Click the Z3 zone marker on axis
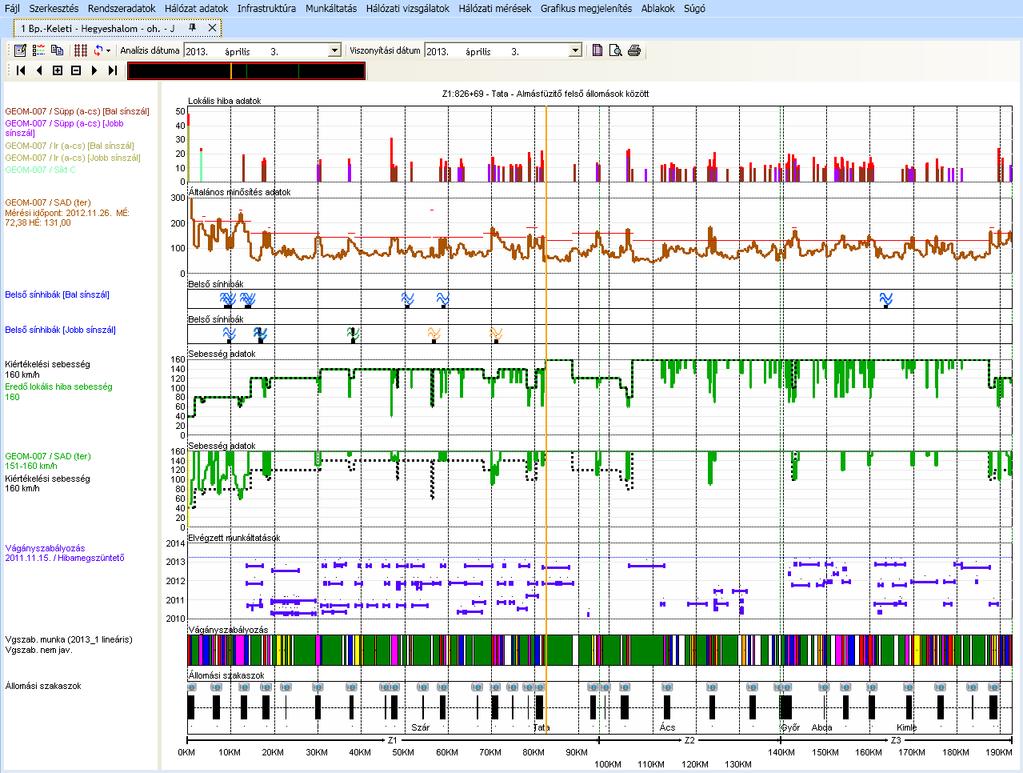Image resolution: width=1023 pixels, height=773 pixels. pos(896,740)
